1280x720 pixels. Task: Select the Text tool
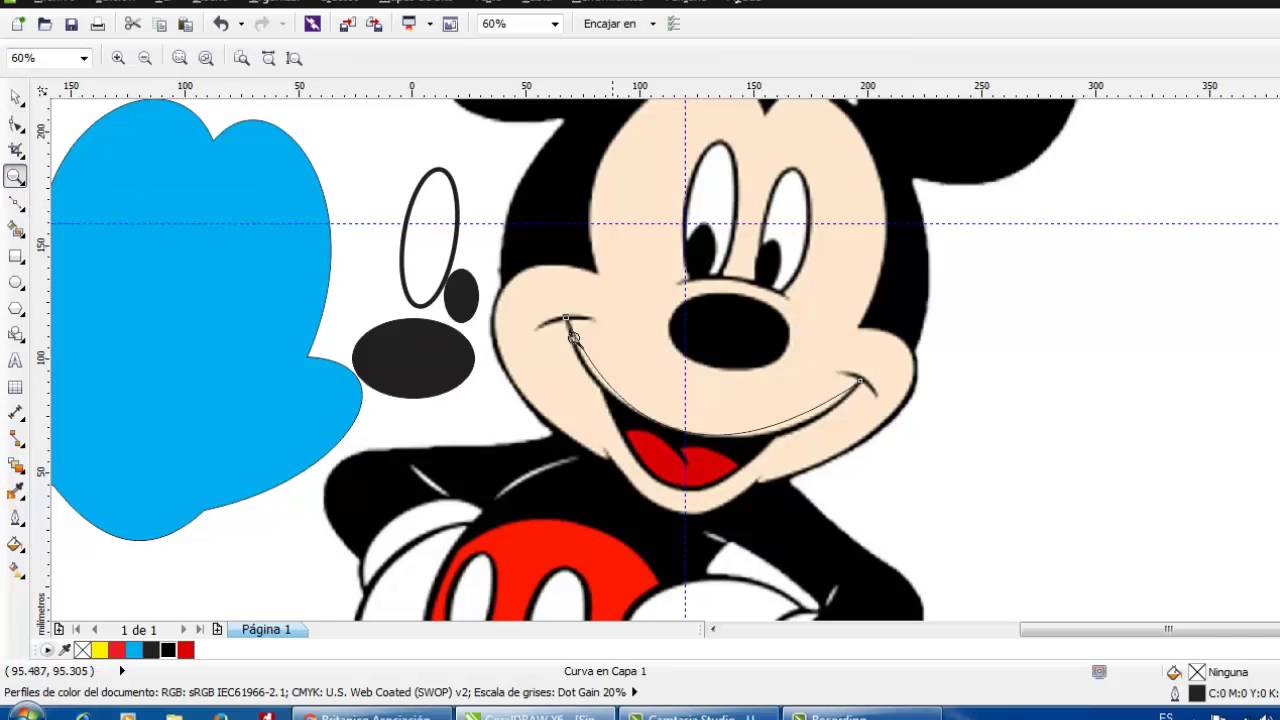pyautogui.click(x=16, y=361)
